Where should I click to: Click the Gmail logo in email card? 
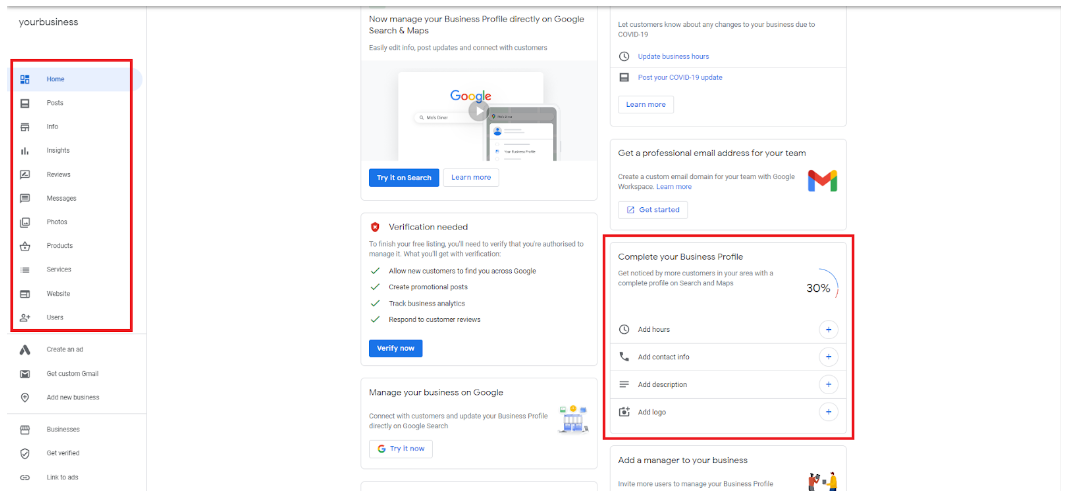pyautogui.click(x=822, y=181)
